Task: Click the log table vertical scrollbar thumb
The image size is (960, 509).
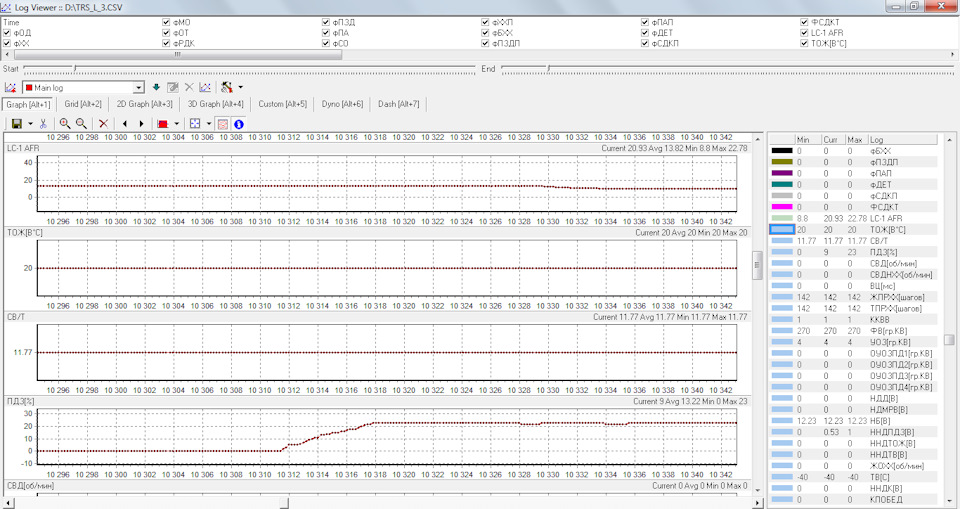Action: [948, 339]
